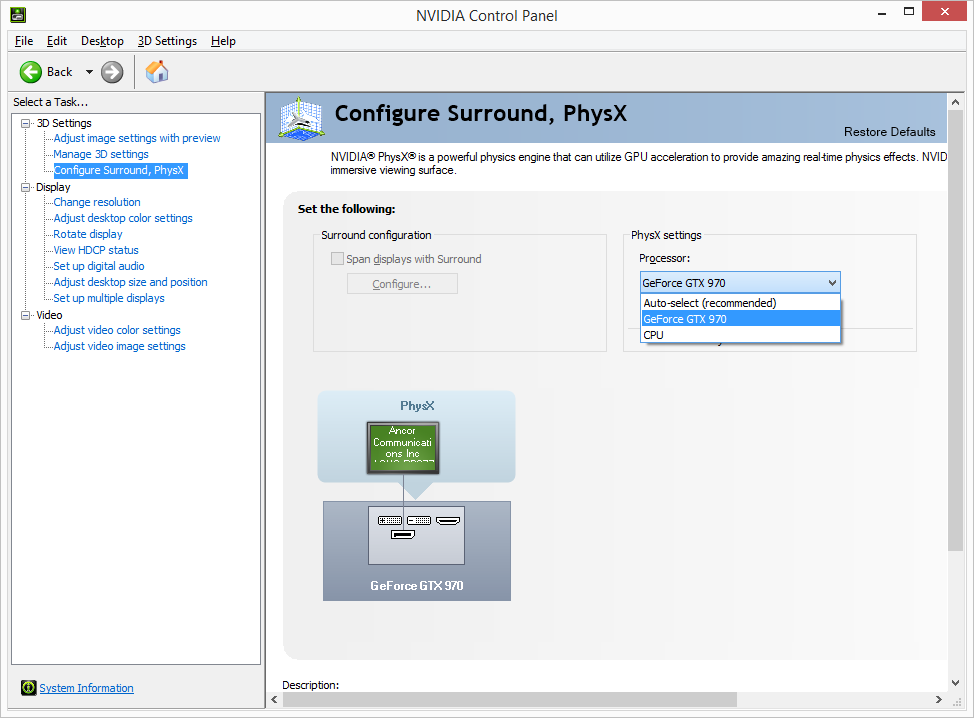Open the File menu
Viewport: 974px width, 718px height.
point(24,41)
